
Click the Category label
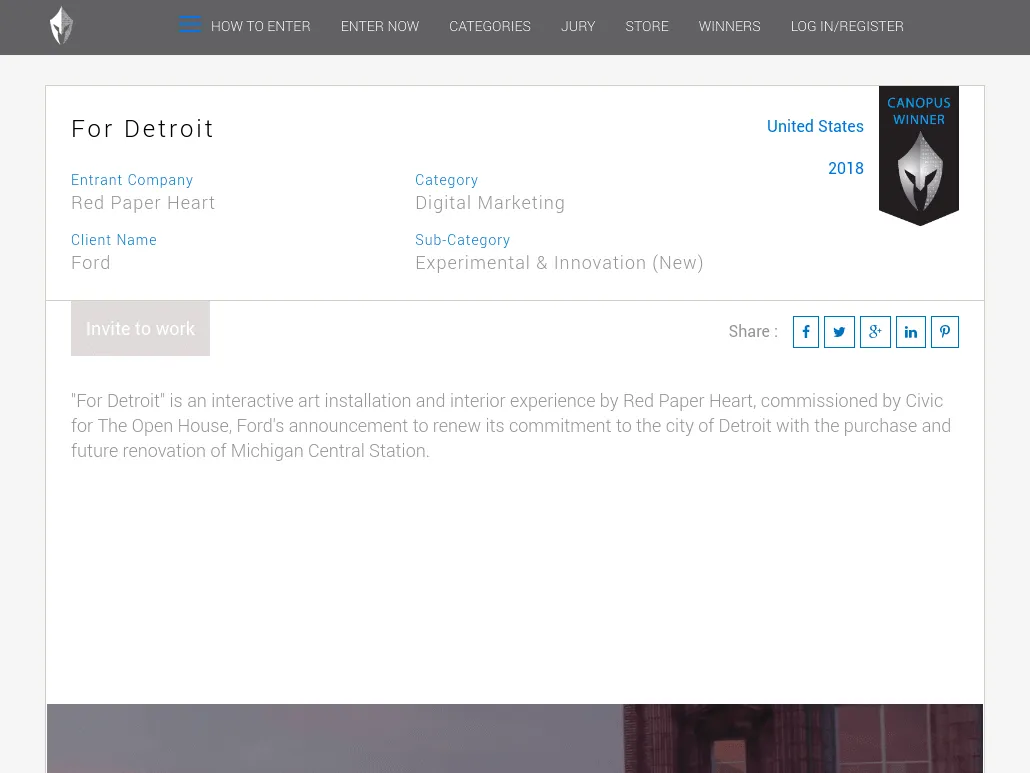[x=447, y=180]
